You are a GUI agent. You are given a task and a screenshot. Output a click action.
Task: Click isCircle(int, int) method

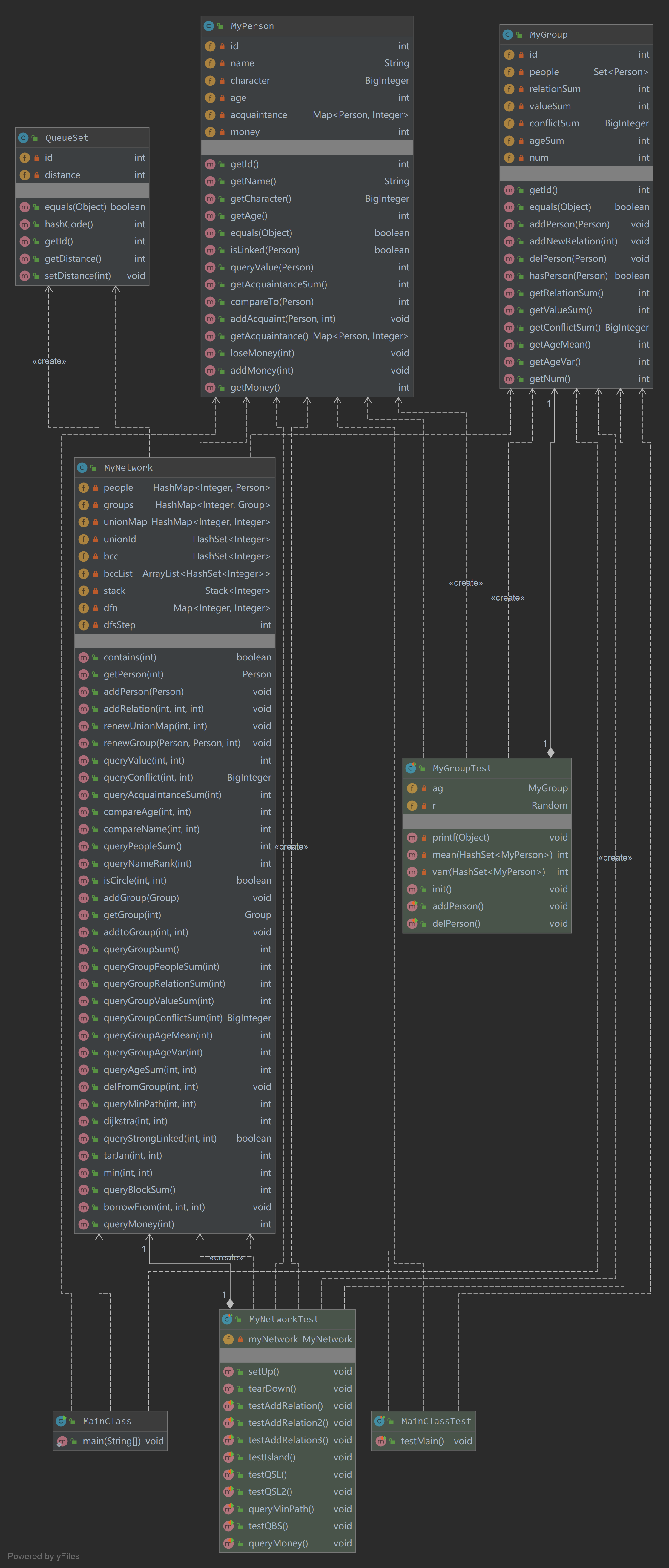click(174, 881)
